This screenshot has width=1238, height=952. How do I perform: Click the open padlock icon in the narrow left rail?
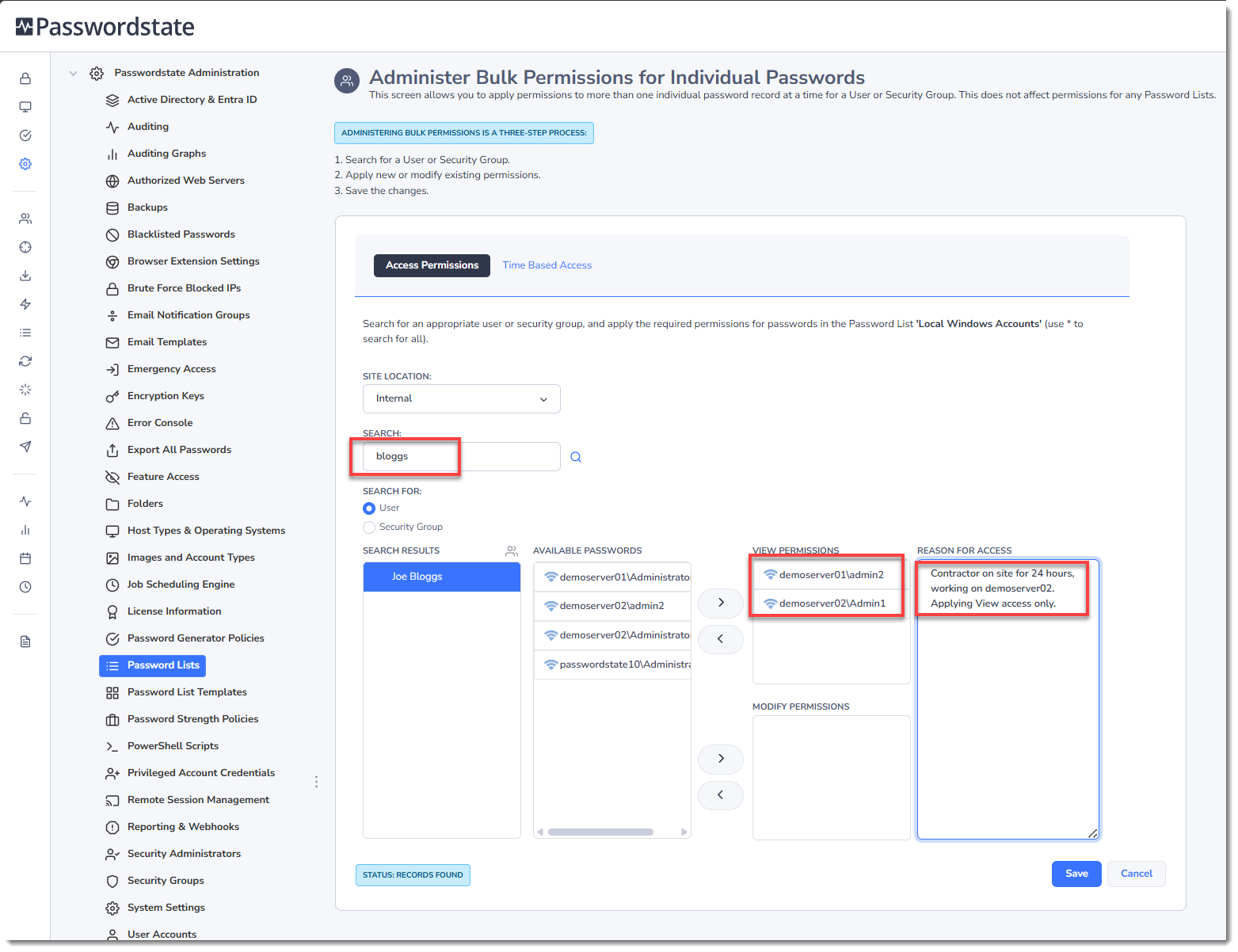coord(25,418)
